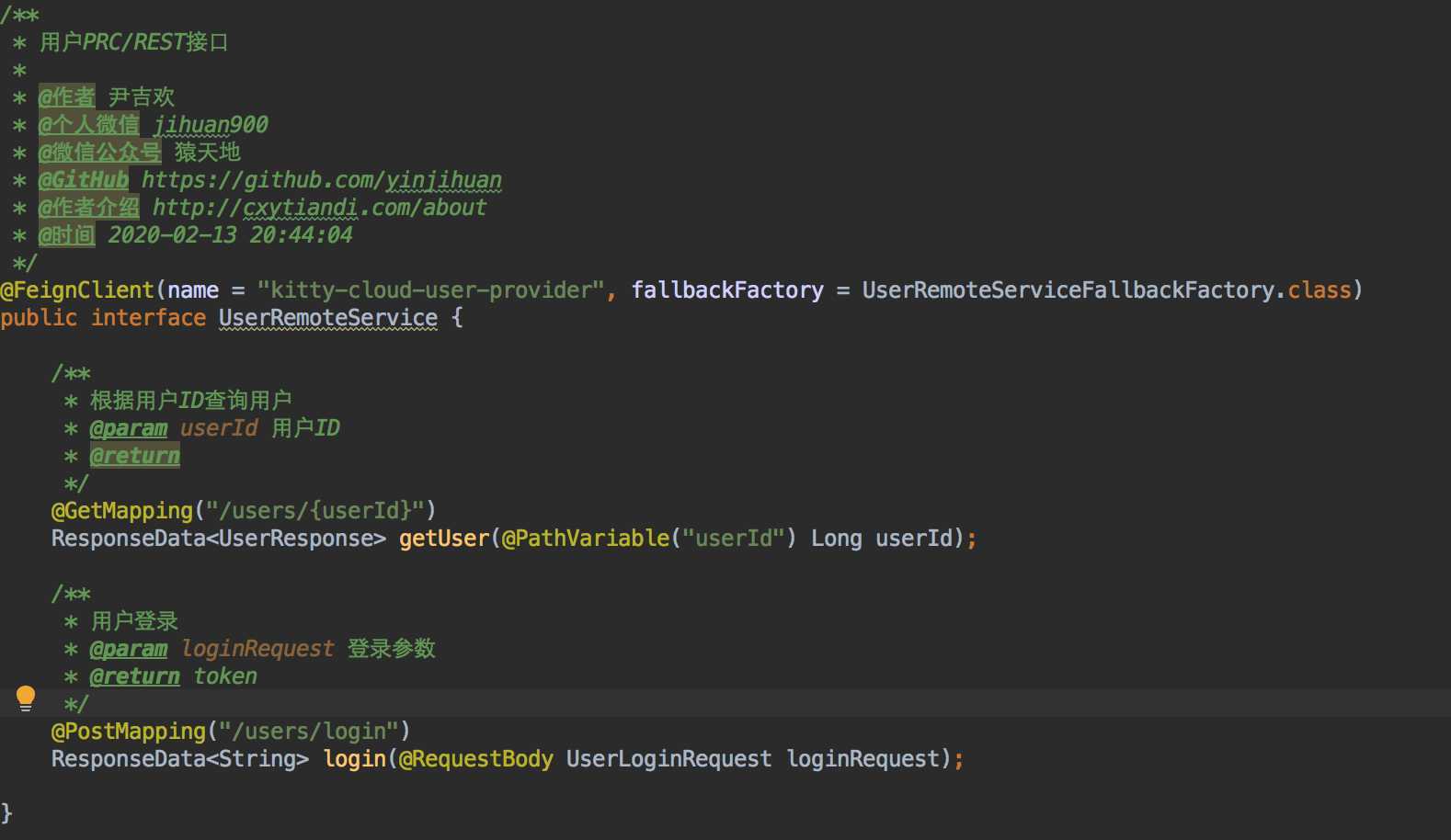Click the @FeignClient annotation
1451x840 pixels.
77,290
